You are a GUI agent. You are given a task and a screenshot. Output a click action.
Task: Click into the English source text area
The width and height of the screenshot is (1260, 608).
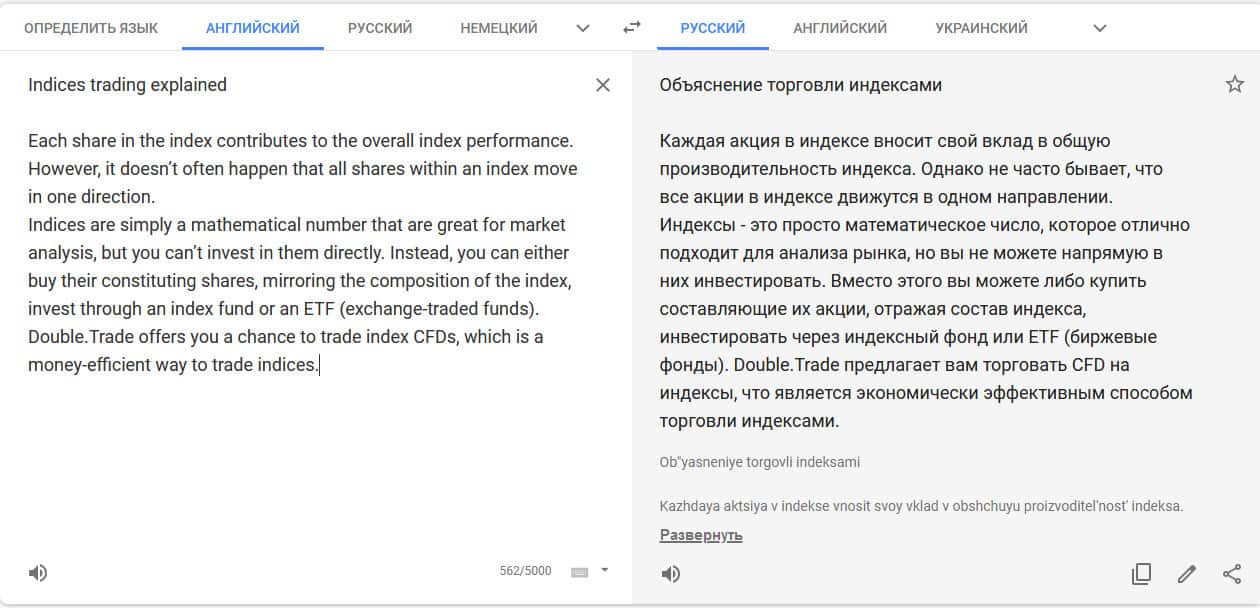pyautogui.click(x=300, y=252)
